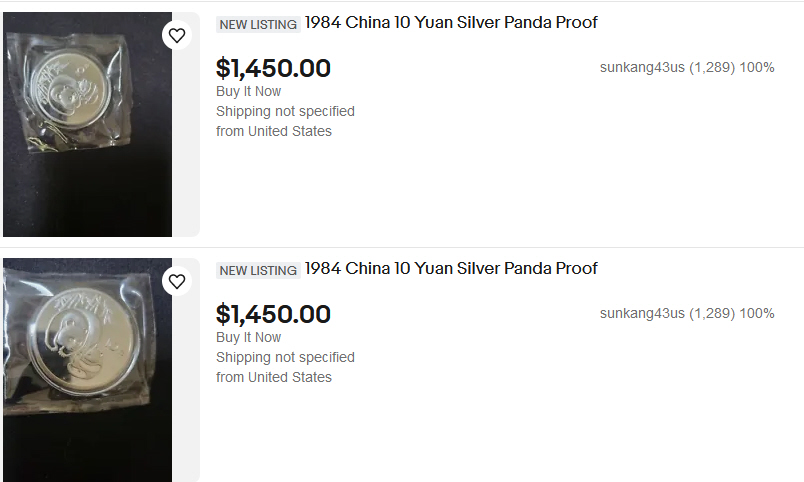Click 'Shipping not specified' on the second listing

point(285,357)
